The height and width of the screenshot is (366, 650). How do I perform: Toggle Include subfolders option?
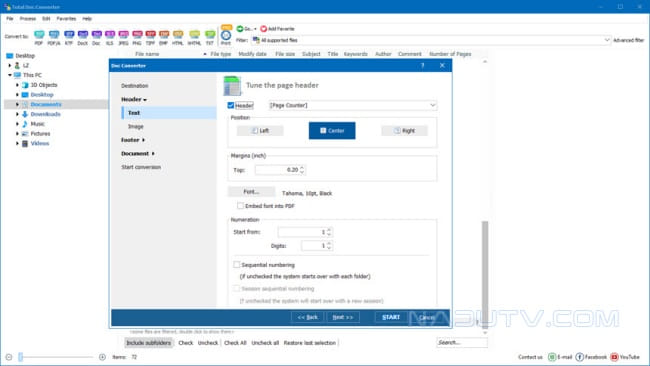coord(148,343)
